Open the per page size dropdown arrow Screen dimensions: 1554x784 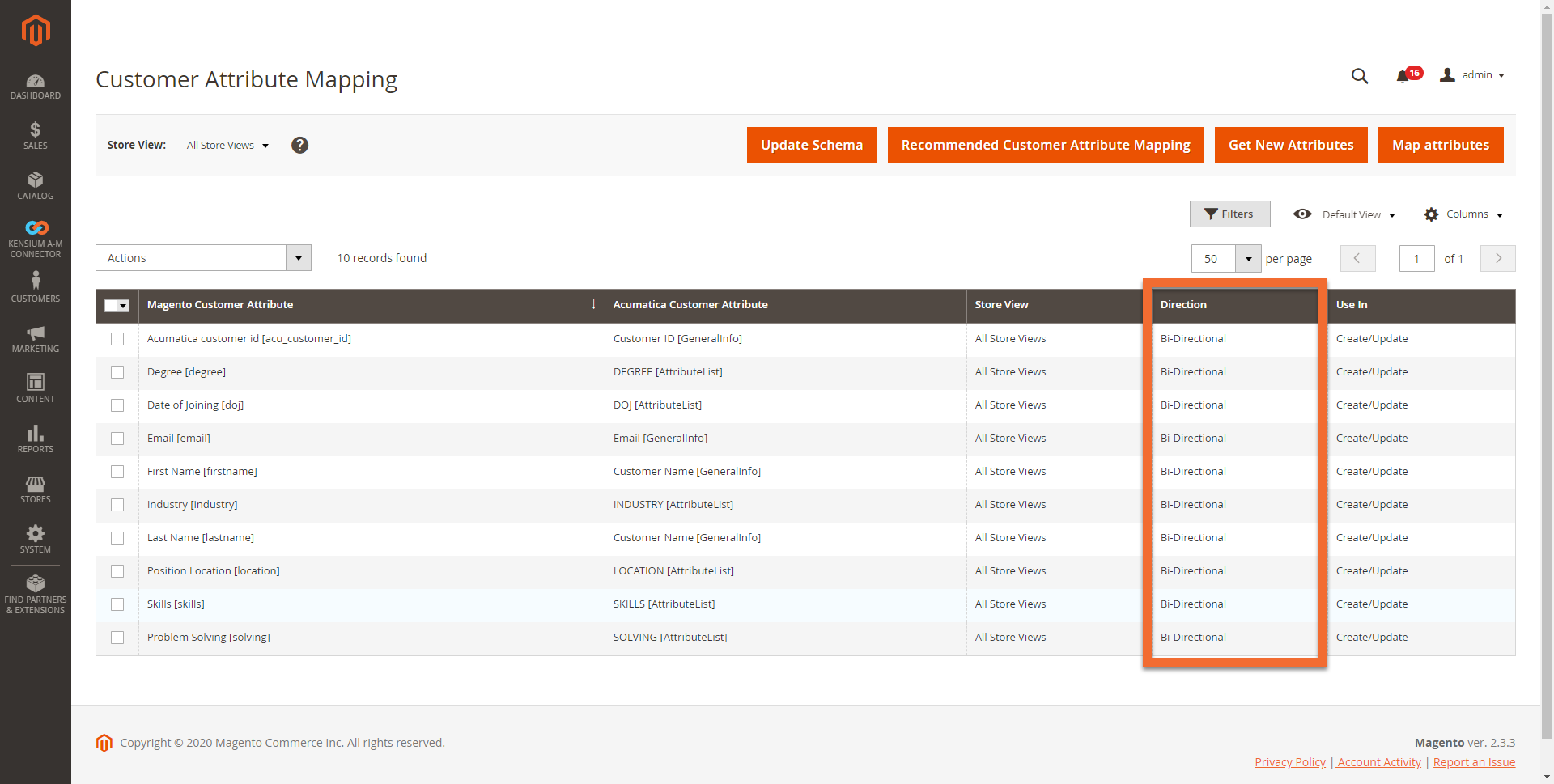[x=1248, y=259]
